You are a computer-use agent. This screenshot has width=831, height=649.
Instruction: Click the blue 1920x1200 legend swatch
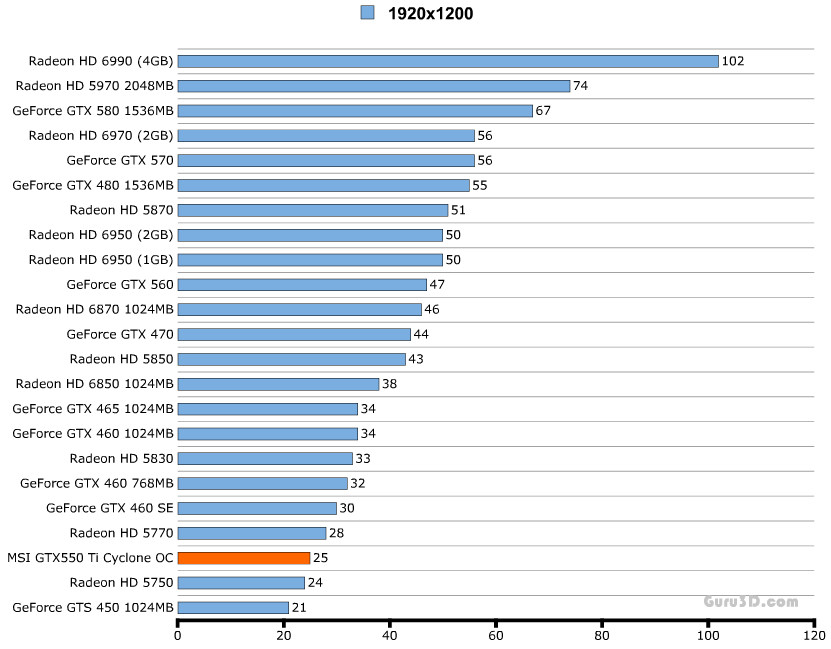click(x=367, y=13)
